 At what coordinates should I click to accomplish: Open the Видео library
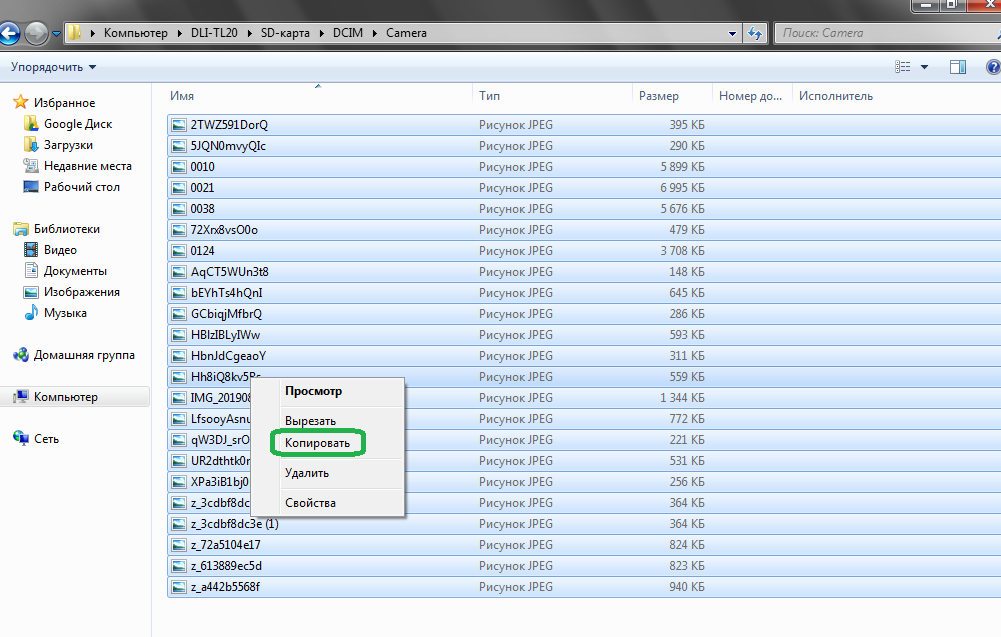pos(60,250)
